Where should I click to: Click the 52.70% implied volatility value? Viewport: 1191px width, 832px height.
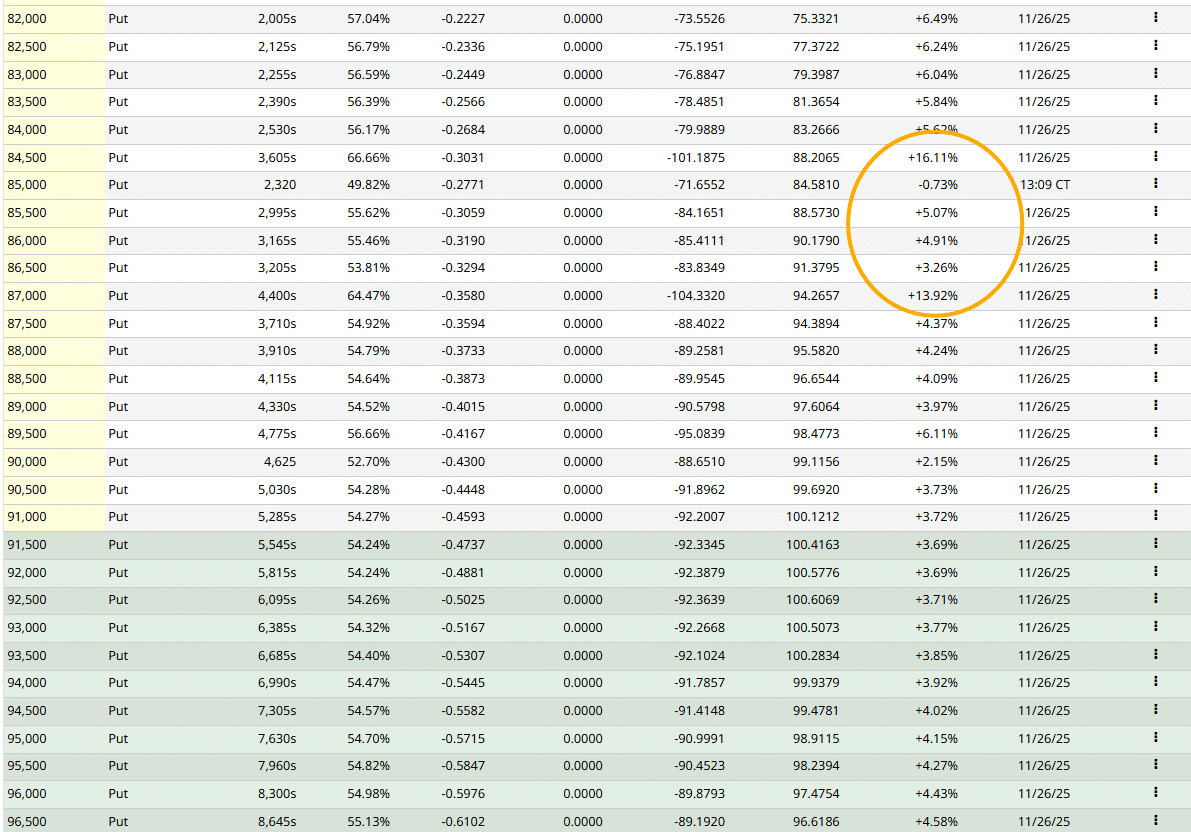368,462
